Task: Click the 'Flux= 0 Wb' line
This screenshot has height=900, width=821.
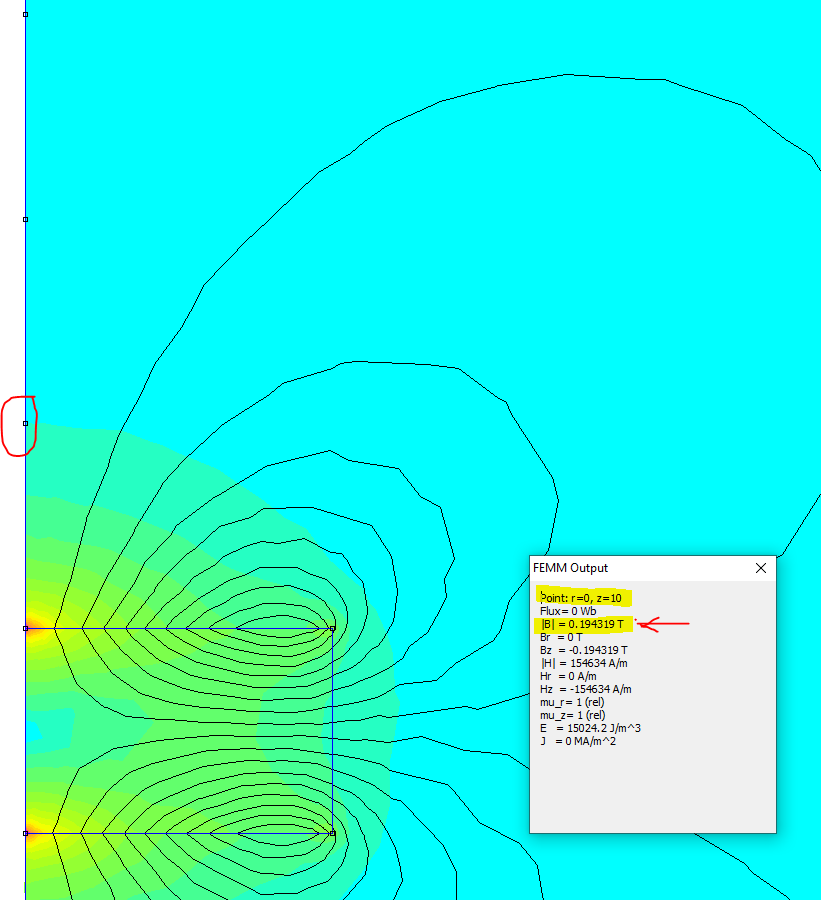Action: (x=568, y=611)
